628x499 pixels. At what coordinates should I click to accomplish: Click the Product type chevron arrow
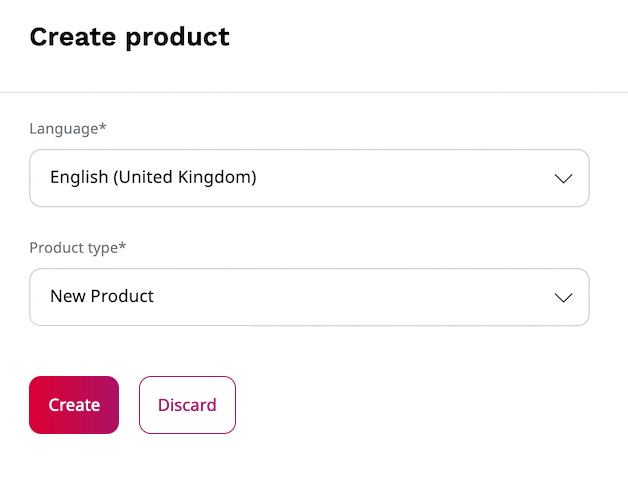tap(563, 297)
